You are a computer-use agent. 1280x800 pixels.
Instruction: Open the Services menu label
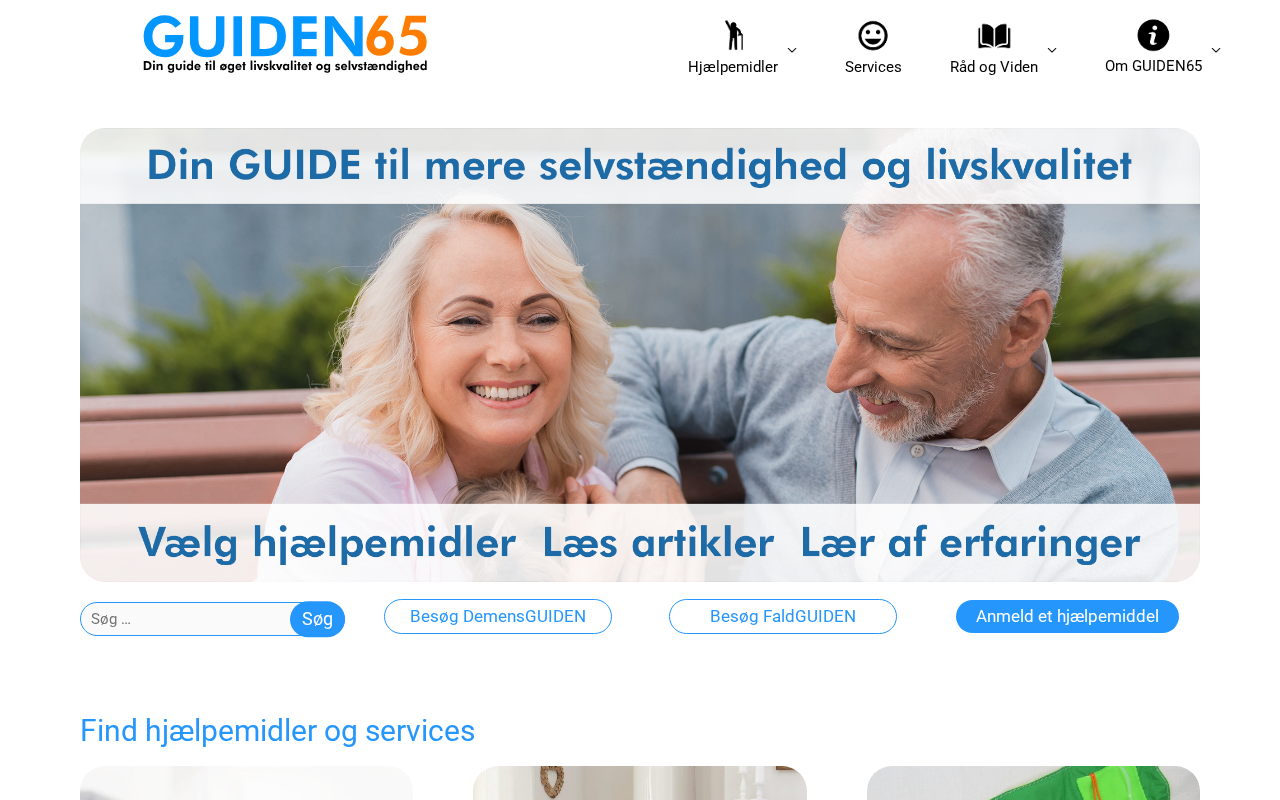[x=873, y=67]
